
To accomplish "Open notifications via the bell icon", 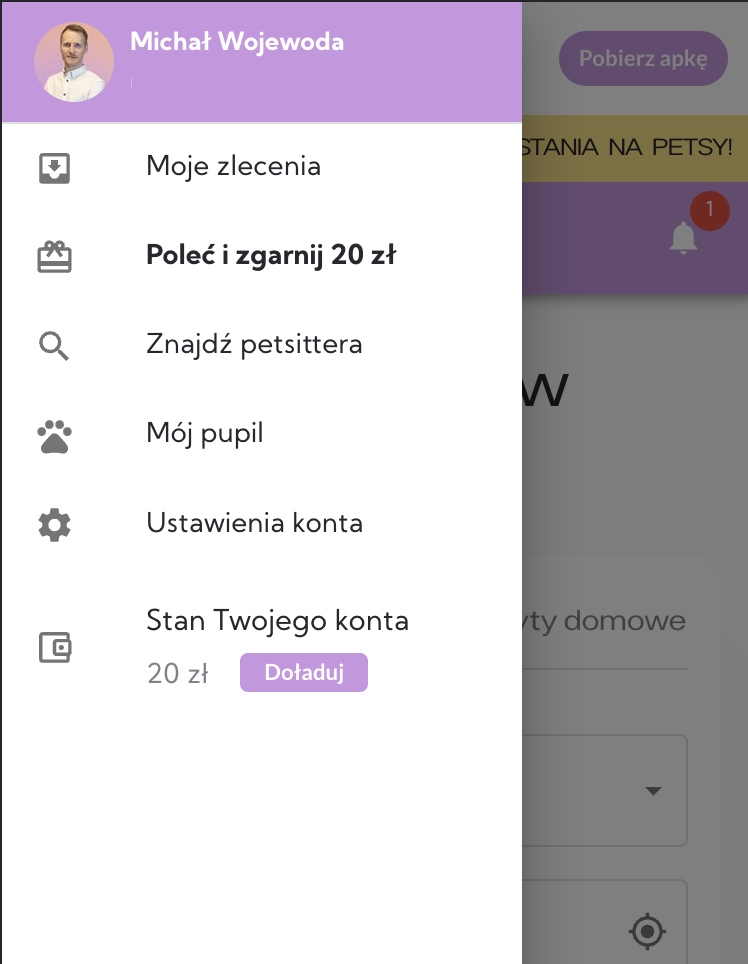I will tap(684, 238).
